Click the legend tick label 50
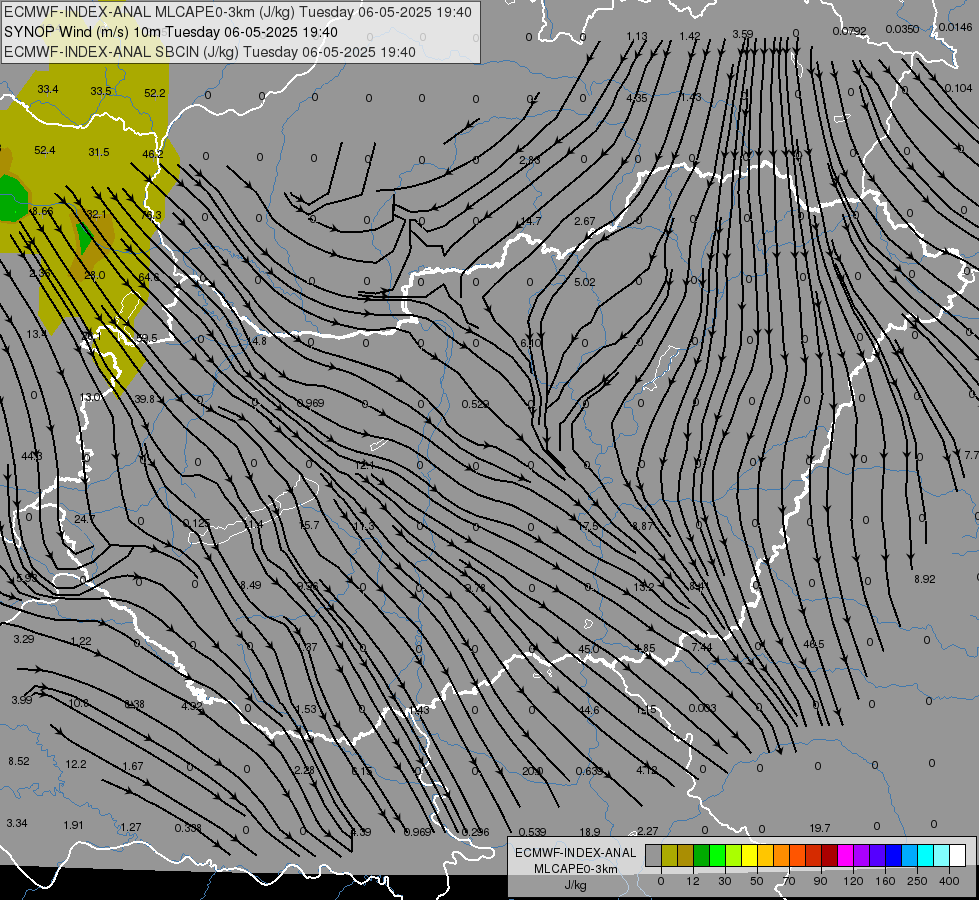Image resolution: width=979 pixels, height=900 pixels. 757,881
